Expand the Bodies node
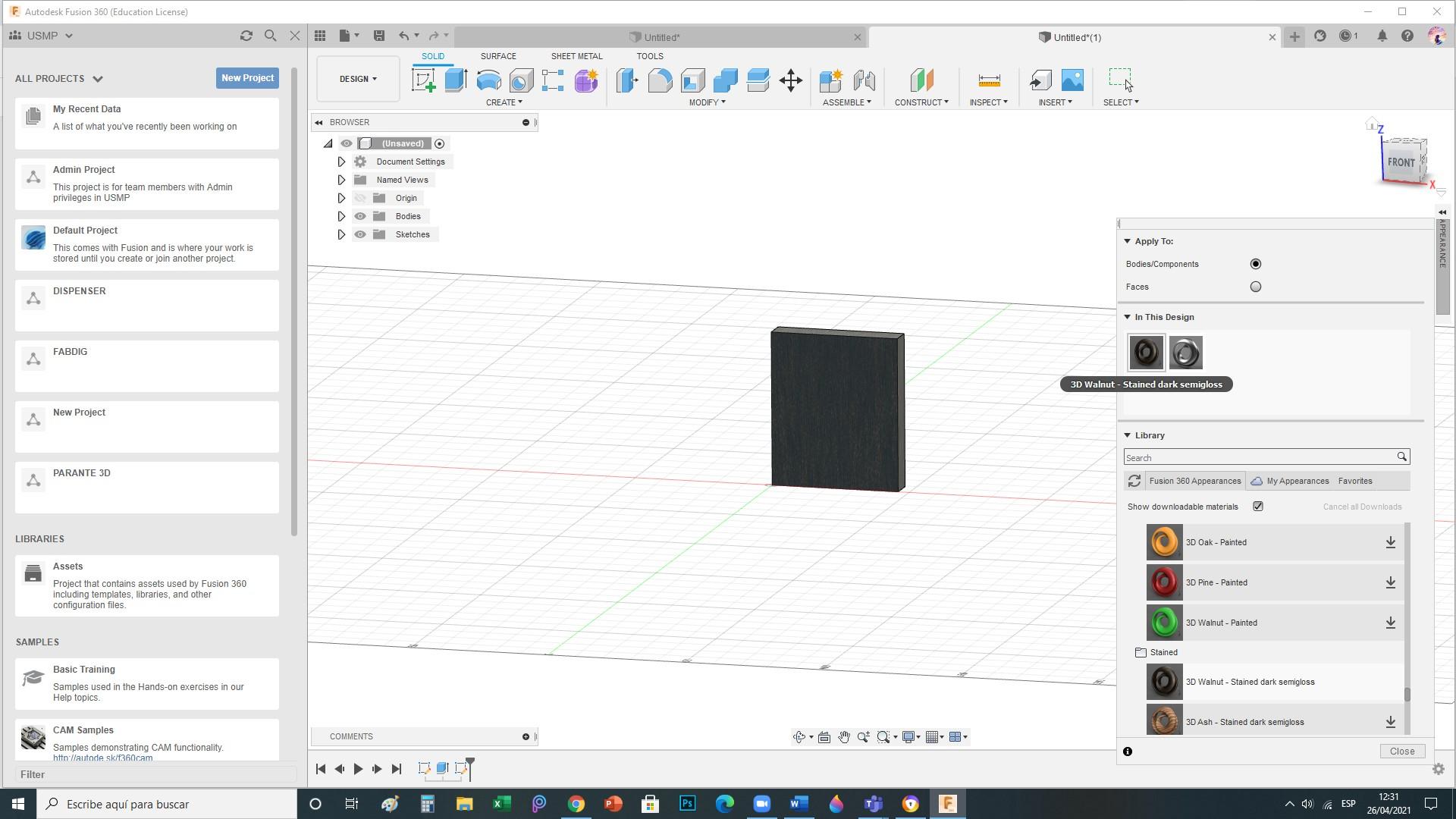The image size is (1456, 819). point(341,216)
